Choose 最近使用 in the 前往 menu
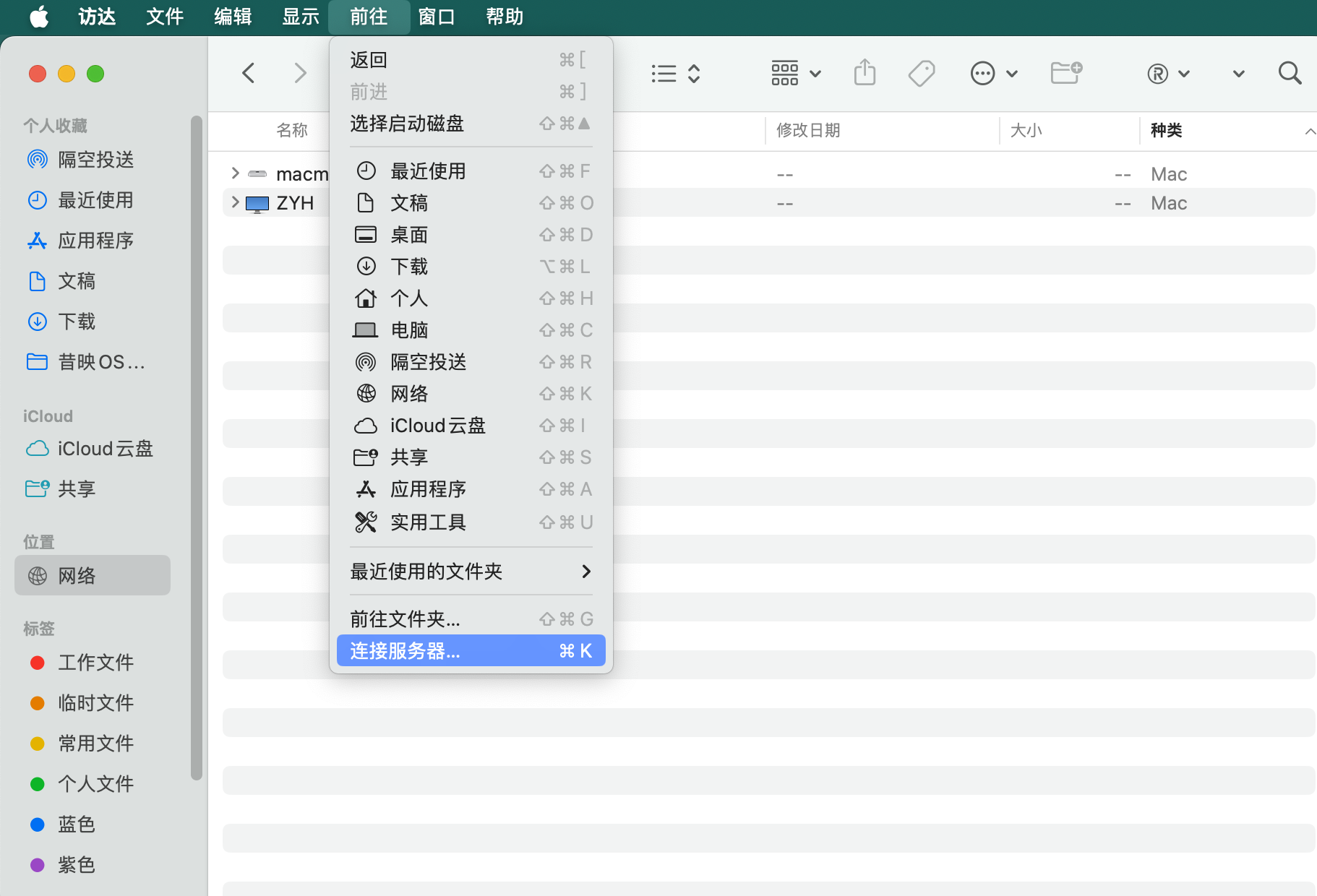This screenshot has width=1317, height=896. tap(471, 171)
